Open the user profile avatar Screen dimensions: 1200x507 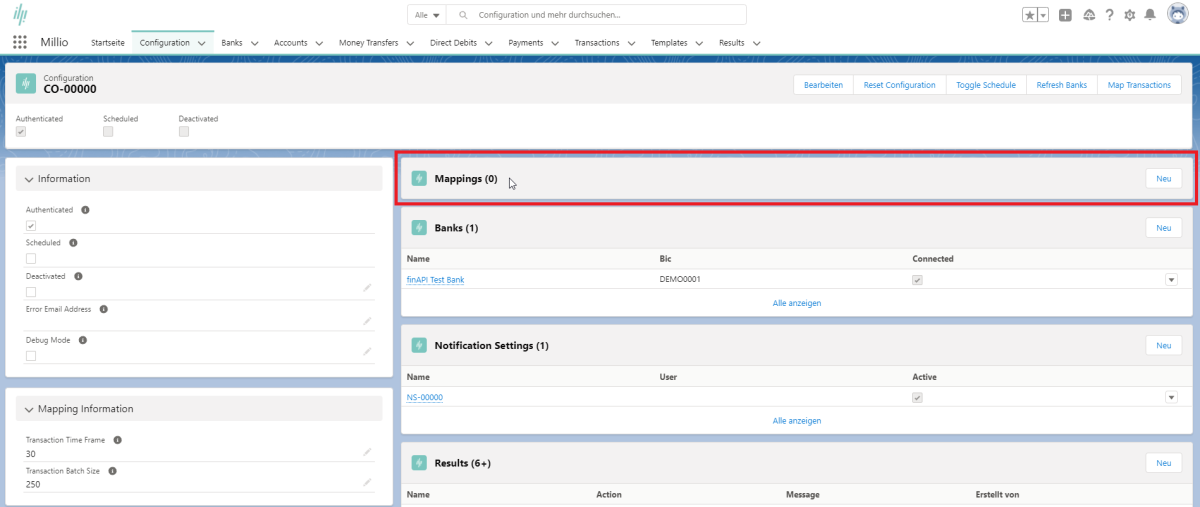(x=1177, y=15)
